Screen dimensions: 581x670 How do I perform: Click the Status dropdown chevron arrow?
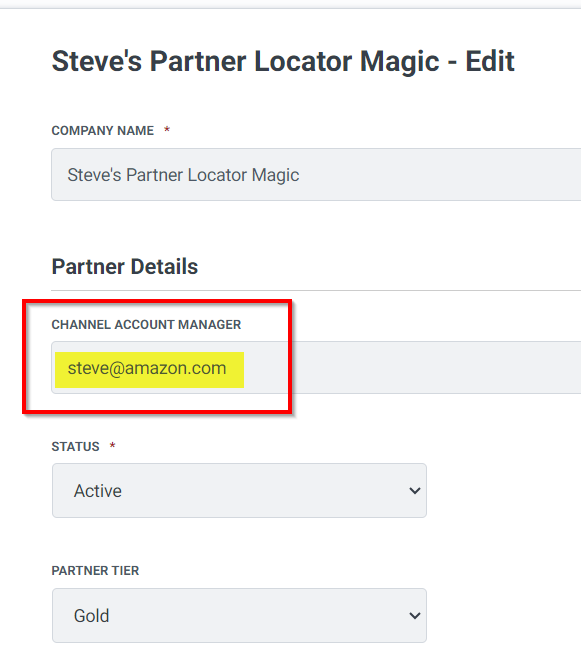point(414,491)
